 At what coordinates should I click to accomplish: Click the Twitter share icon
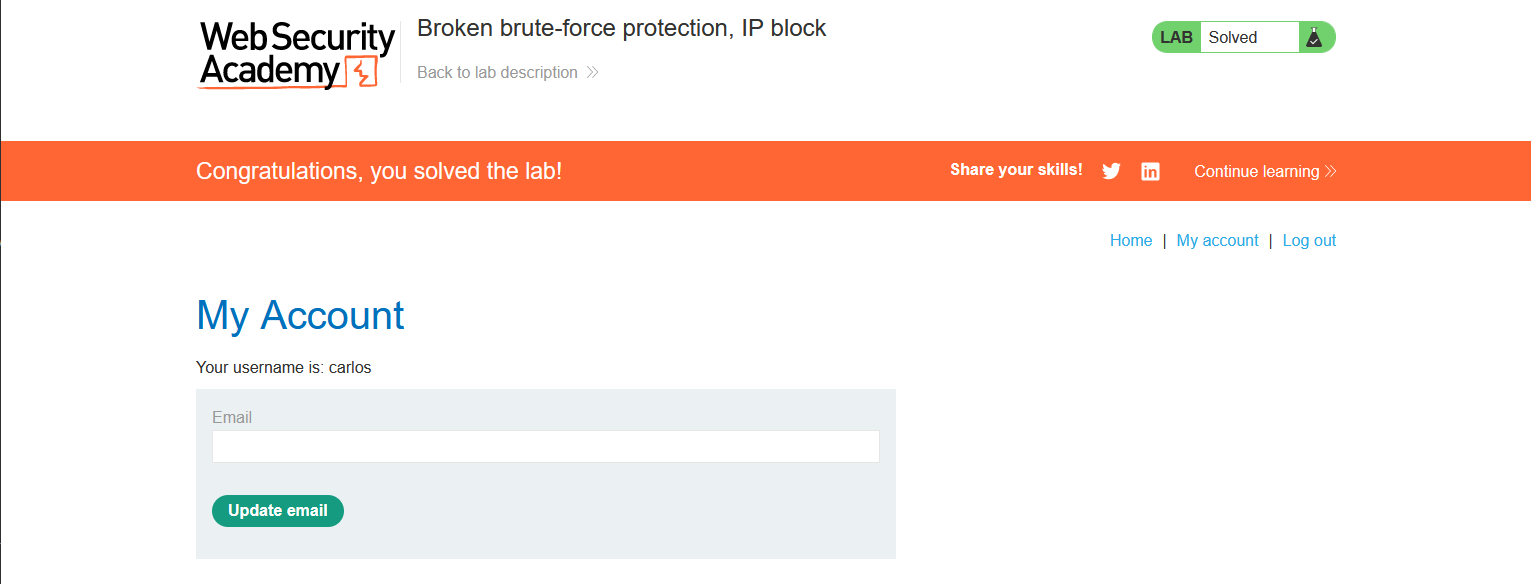coord(1111,171)
